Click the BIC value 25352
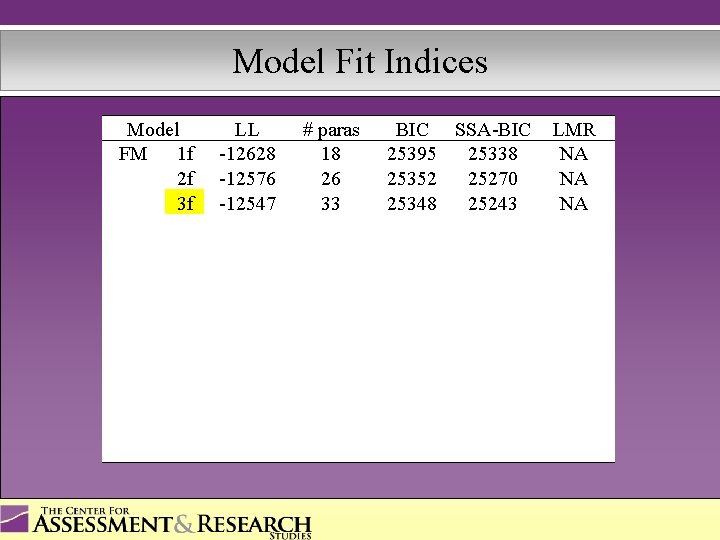 [411, 179]
